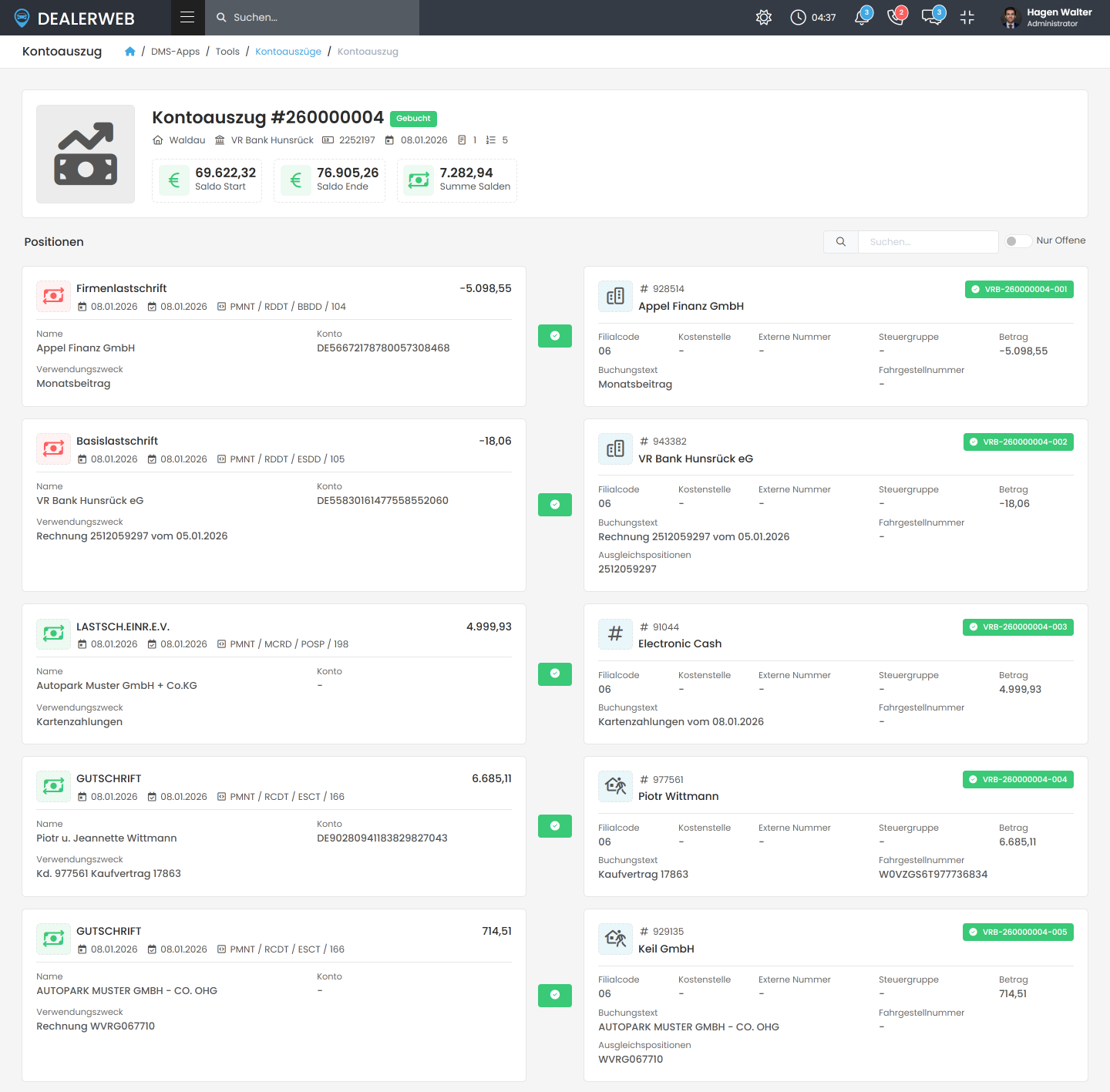Go to DMS-Apps breadcrumb
Screen dimensions: 1110x1092
(x=175, y=52)
